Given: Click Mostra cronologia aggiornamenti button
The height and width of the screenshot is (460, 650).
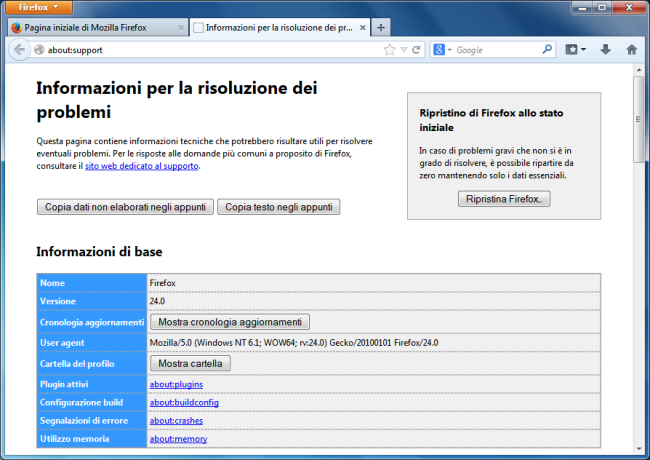Looking at the screenshot, I should coord(230,322).
